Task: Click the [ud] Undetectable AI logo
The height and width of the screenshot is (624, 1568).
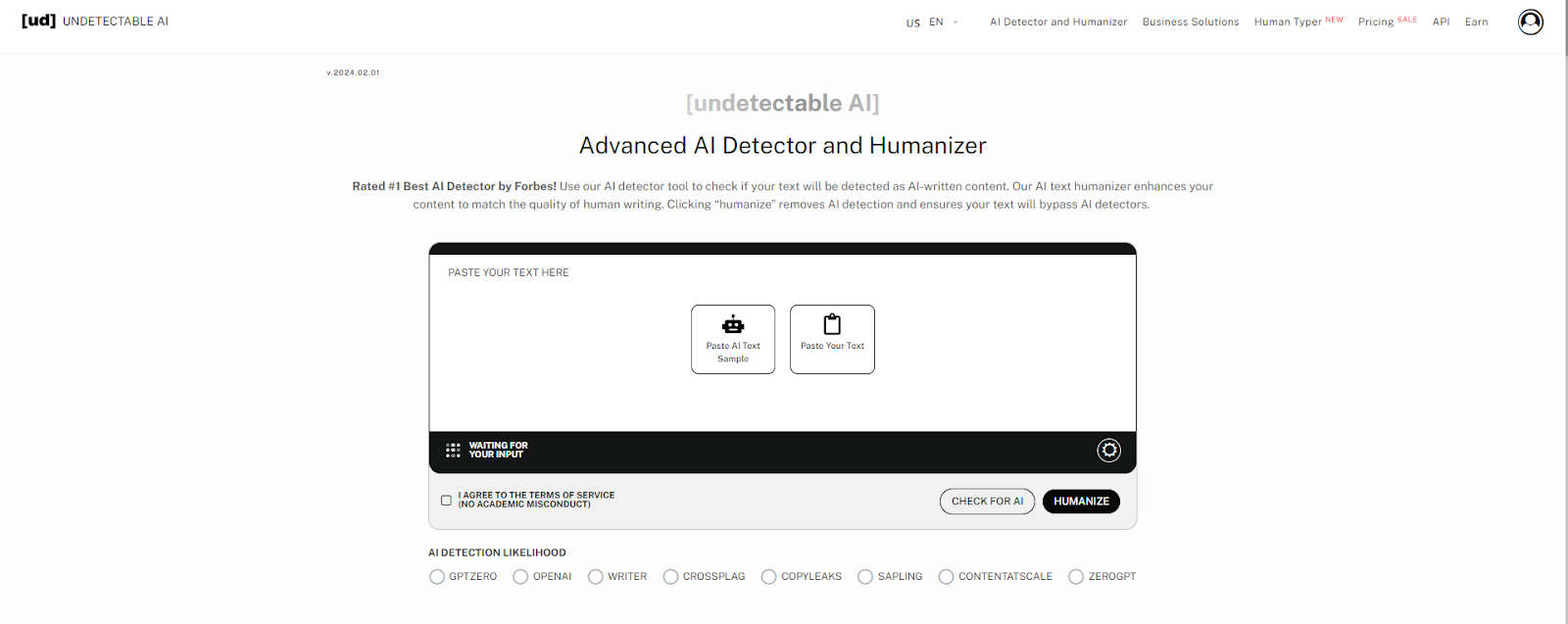Action: [x=95, y=21]
